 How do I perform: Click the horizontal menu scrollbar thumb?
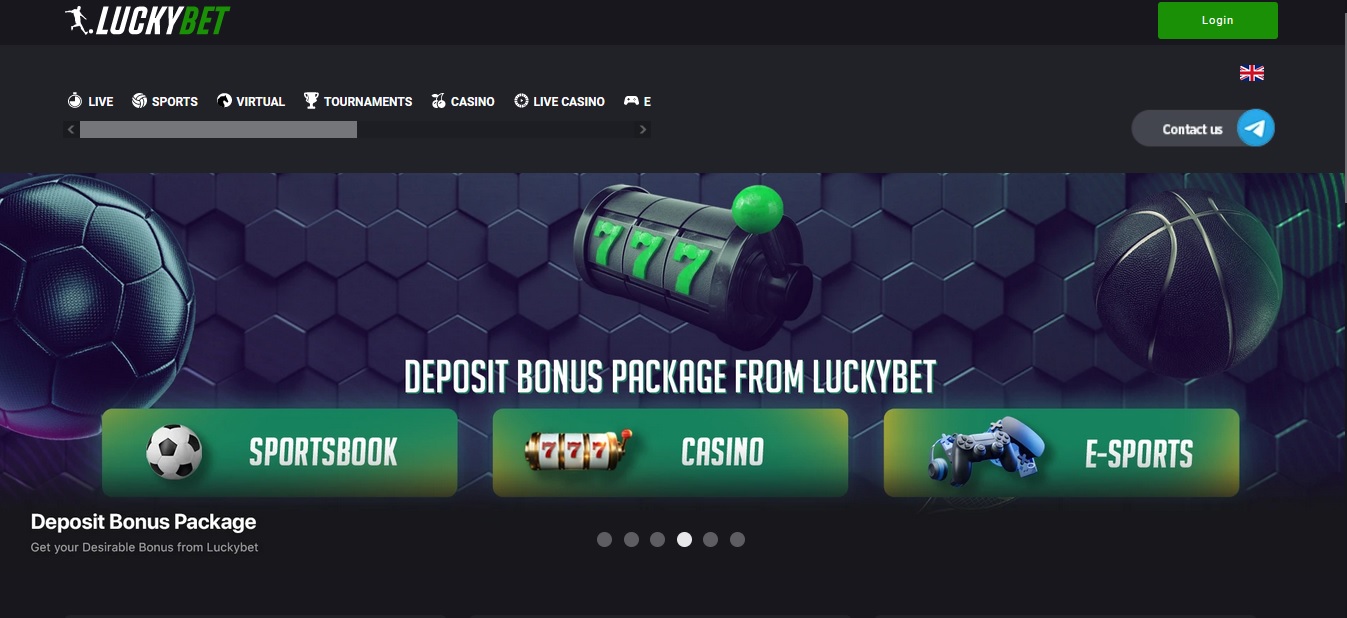(x=218, y=130)
